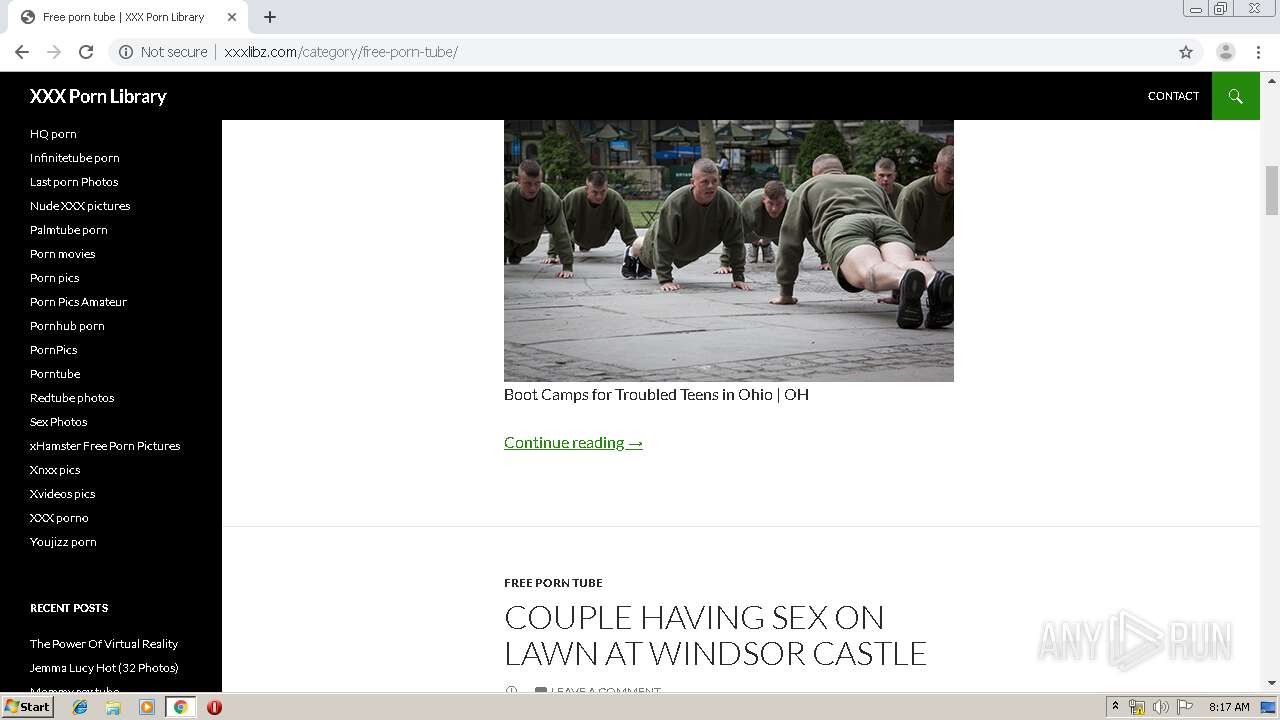Open recent post The Power Of Virtual Reality

click(104, 644)
